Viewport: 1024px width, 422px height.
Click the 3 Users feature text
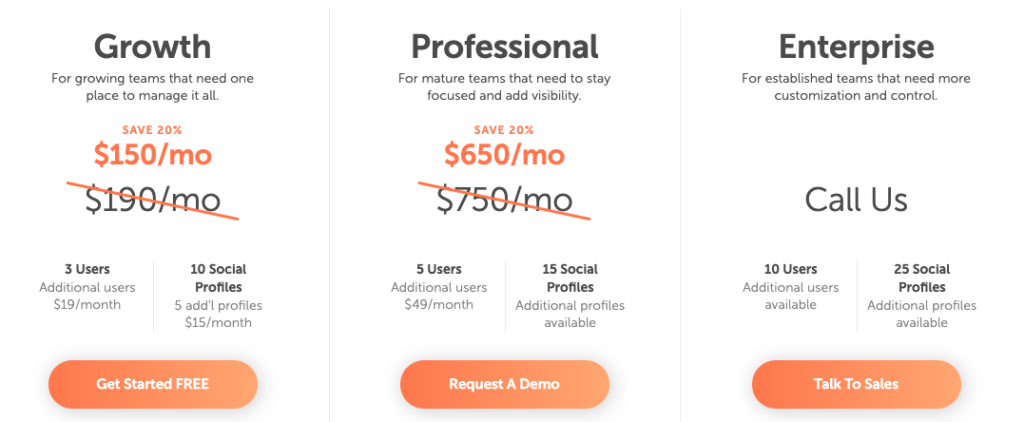tap(87, 269)
